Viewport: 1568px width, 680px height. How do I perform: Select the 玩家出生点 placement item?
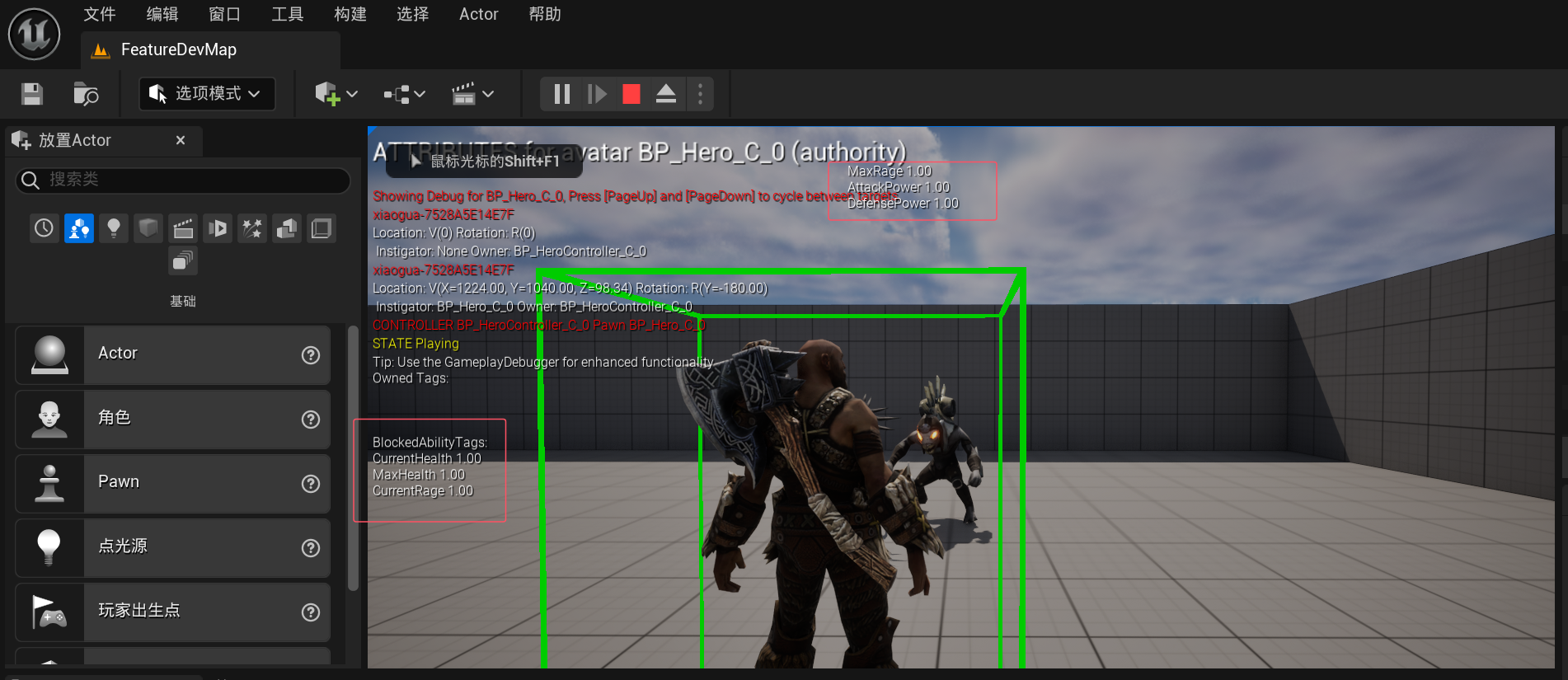173,612
